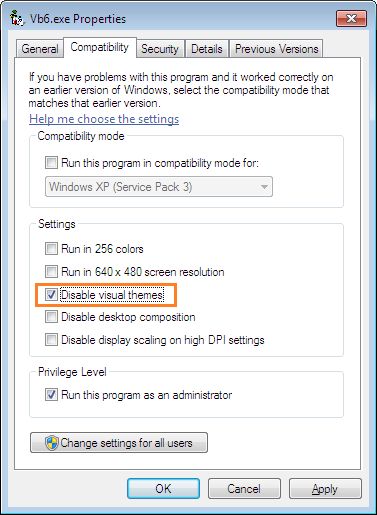Viewport: 377px width, 515px height.
Task: Click Help me choose the settings link
Action: point(104,119)
